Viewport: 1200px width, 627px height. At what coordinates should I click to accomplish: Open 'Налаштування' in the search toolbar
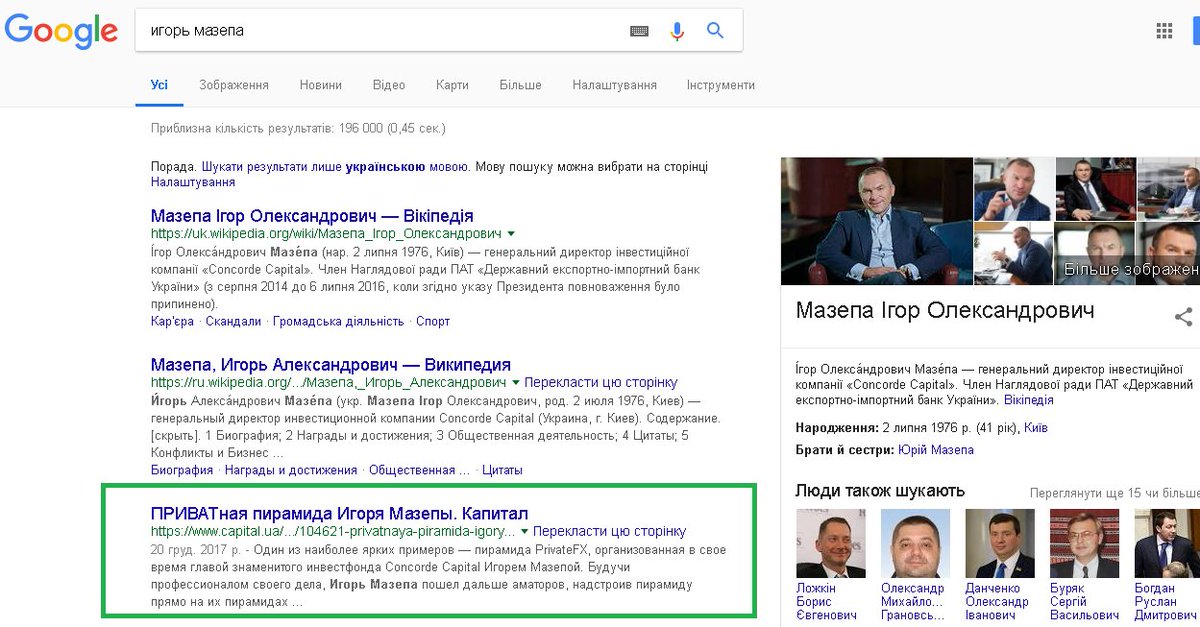614,85
